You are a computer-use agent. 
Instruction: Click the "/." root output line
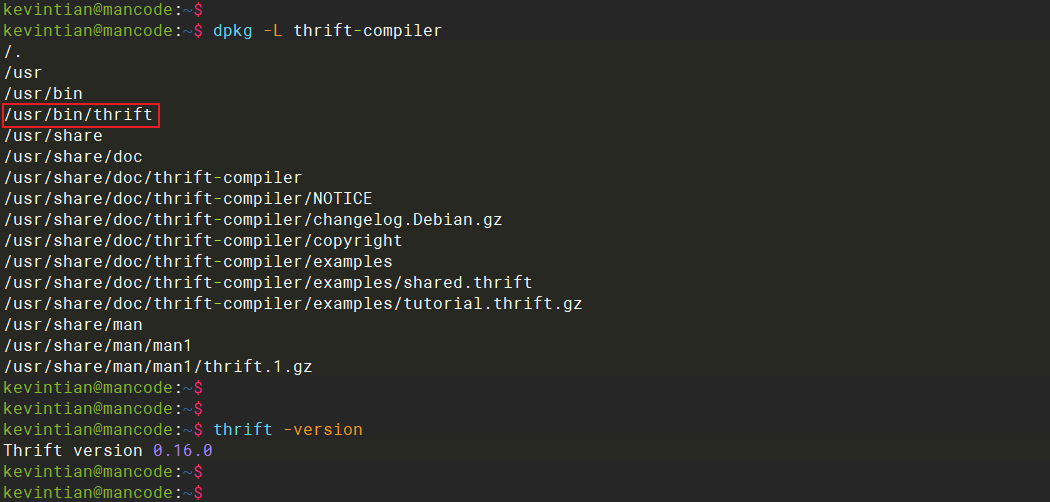13,51
